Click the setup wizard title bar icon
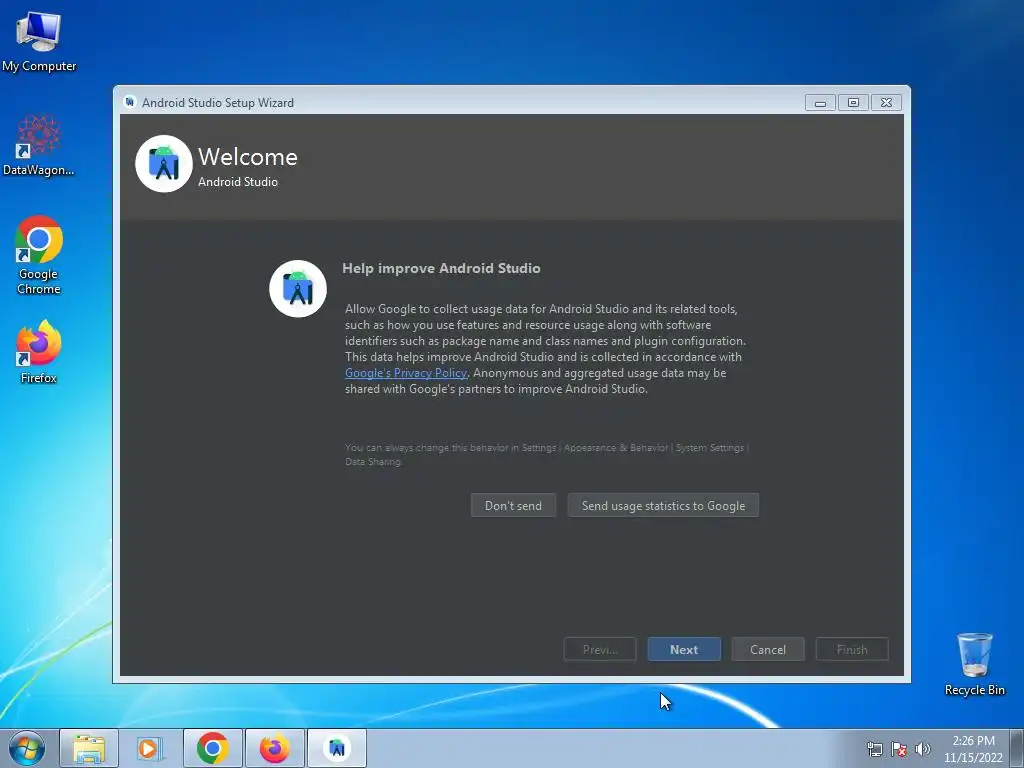 click(130, 102)
